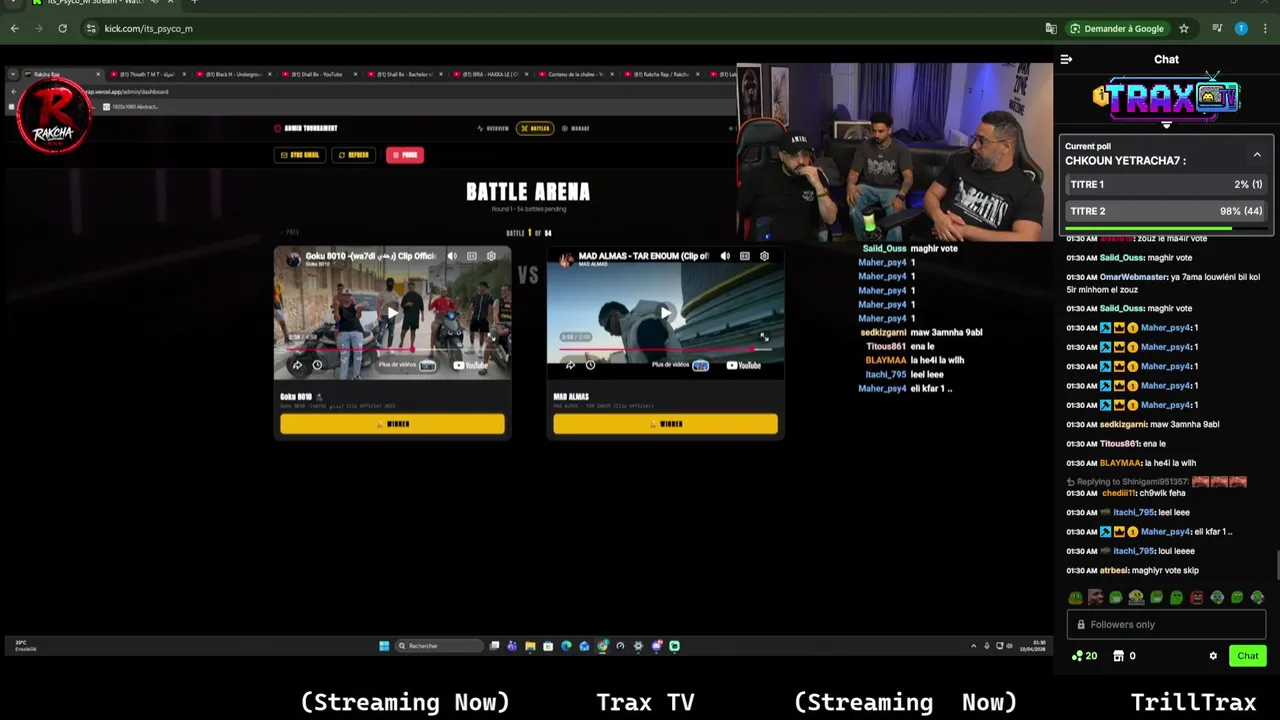Watch later icon on MAD ALMAS video

tap(590, 365)
